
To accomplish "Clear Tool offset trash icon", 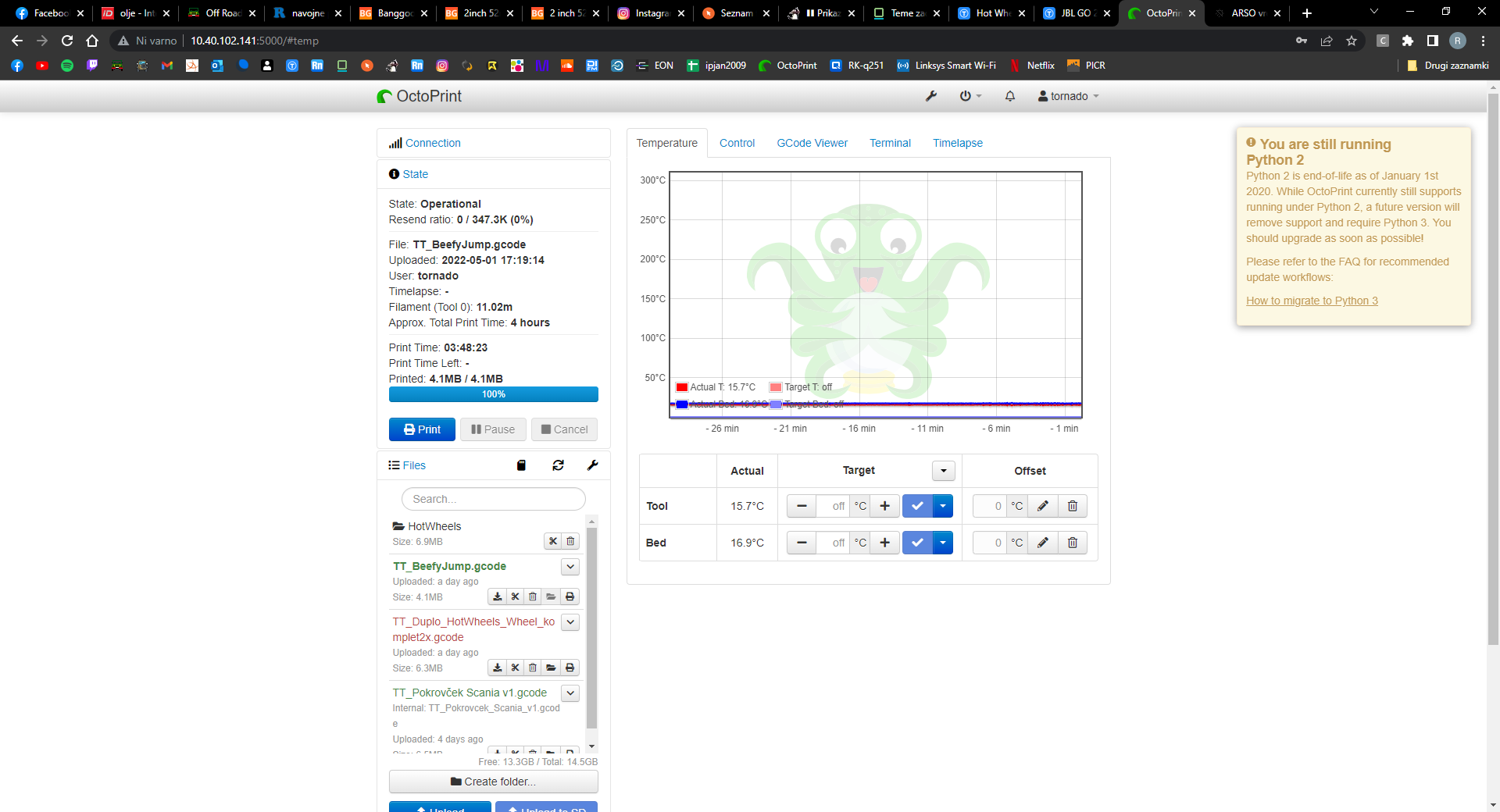I will point(1073,506).
